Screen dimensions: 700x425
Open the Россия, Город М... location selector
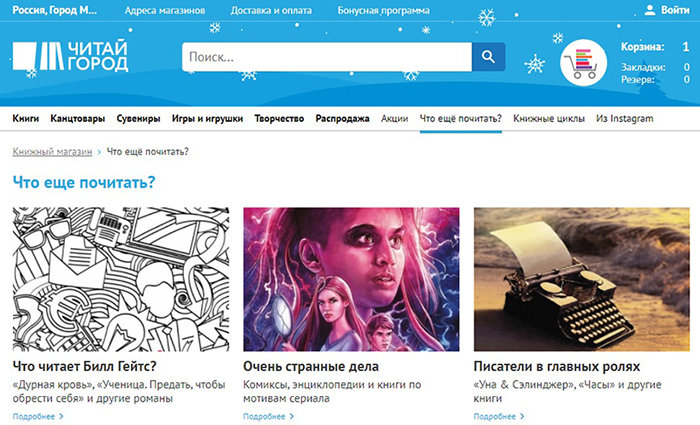tap(54, 10)
